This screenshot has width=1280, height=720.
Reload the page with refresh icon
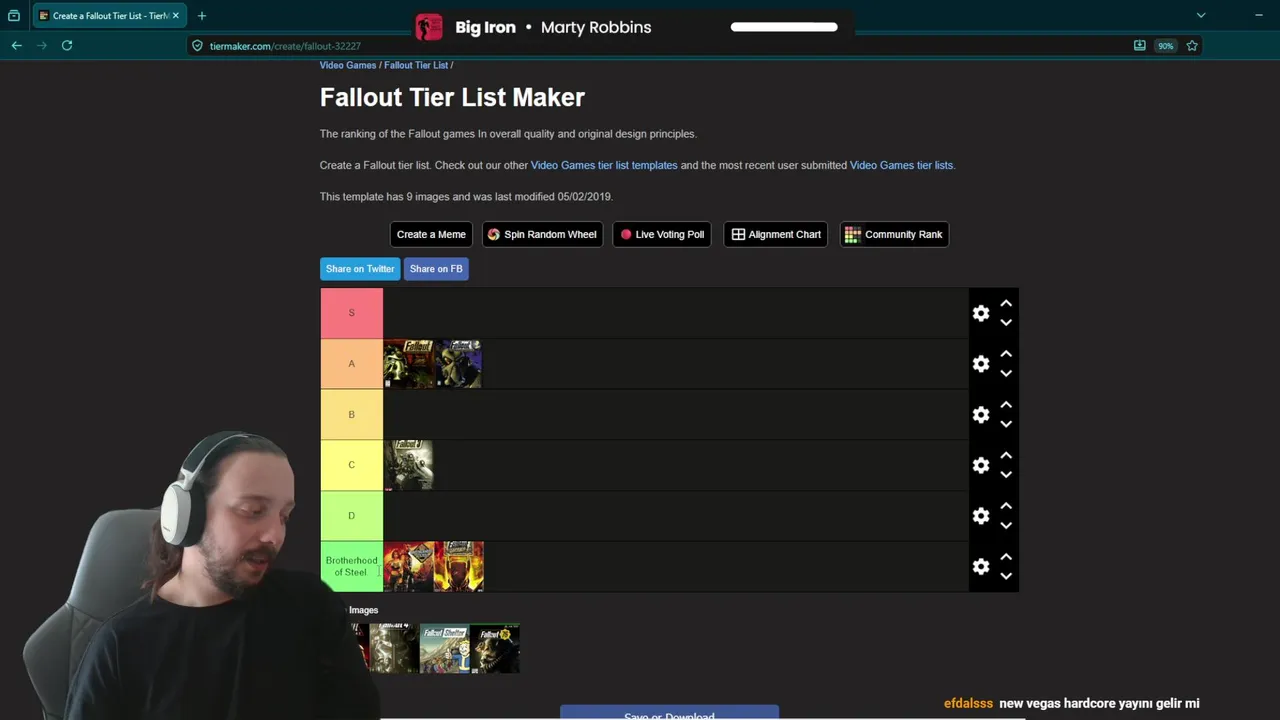point(67,45)
